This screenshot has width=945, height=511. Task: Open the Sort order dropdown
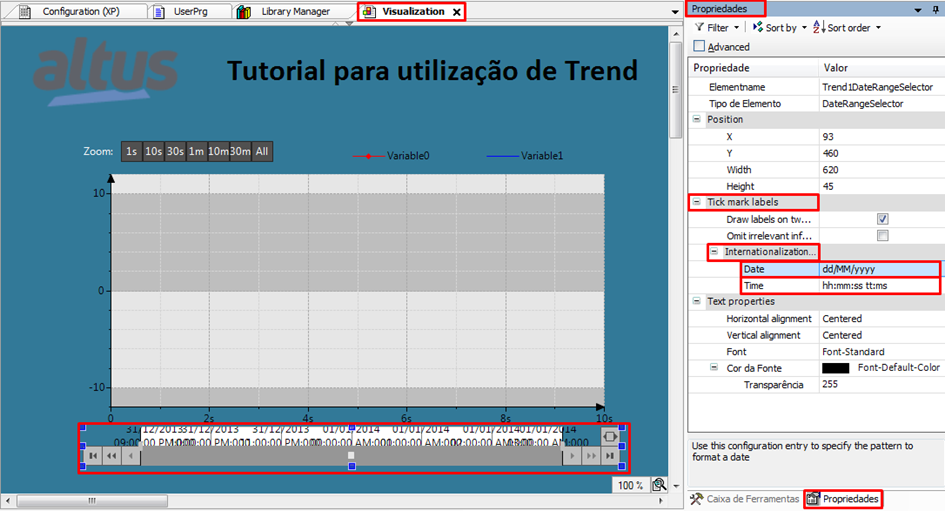(x=849, y=28)
